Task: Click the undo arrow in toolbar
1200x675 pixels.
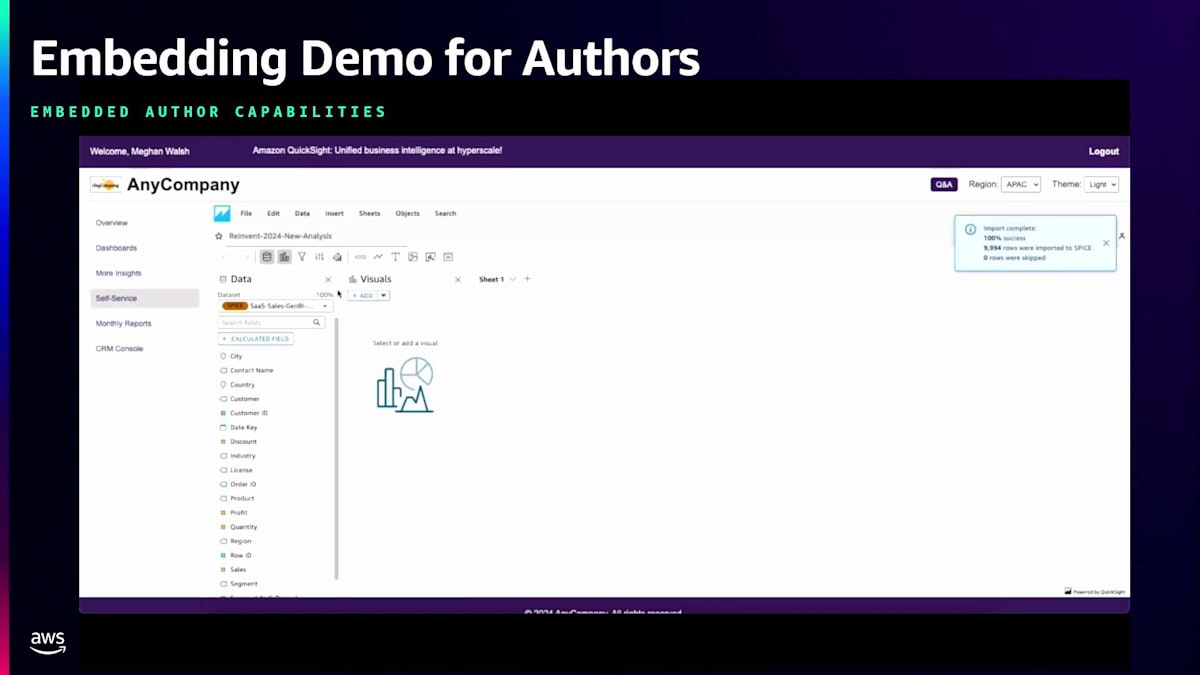Action: 226,257
